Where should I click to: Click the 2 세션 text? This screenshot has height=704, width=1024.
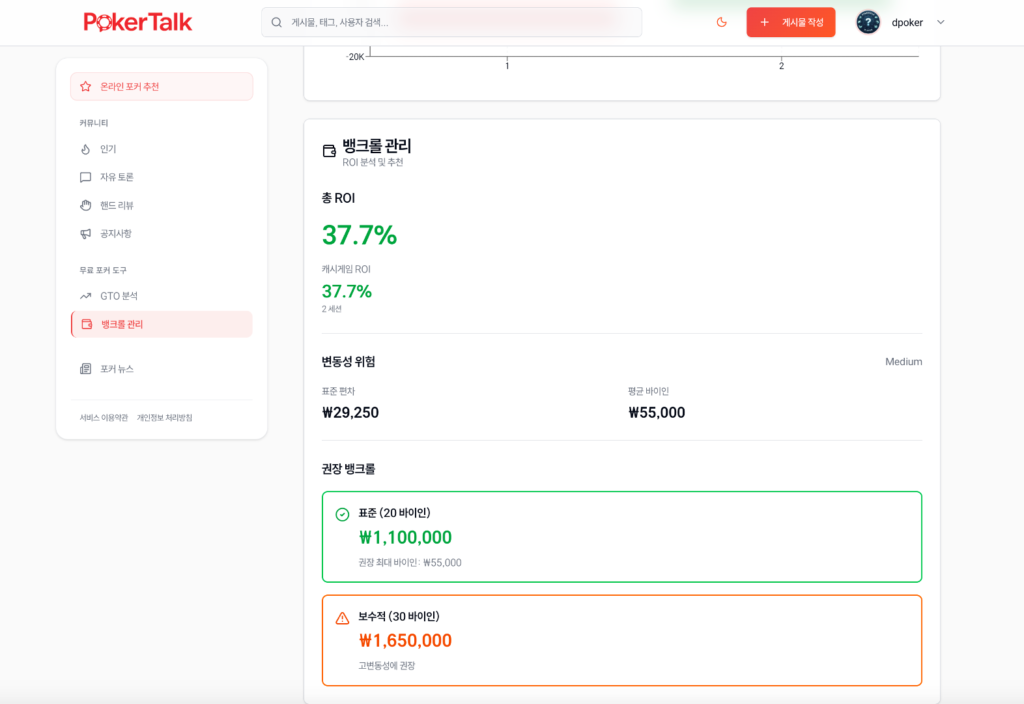point(332,309)
